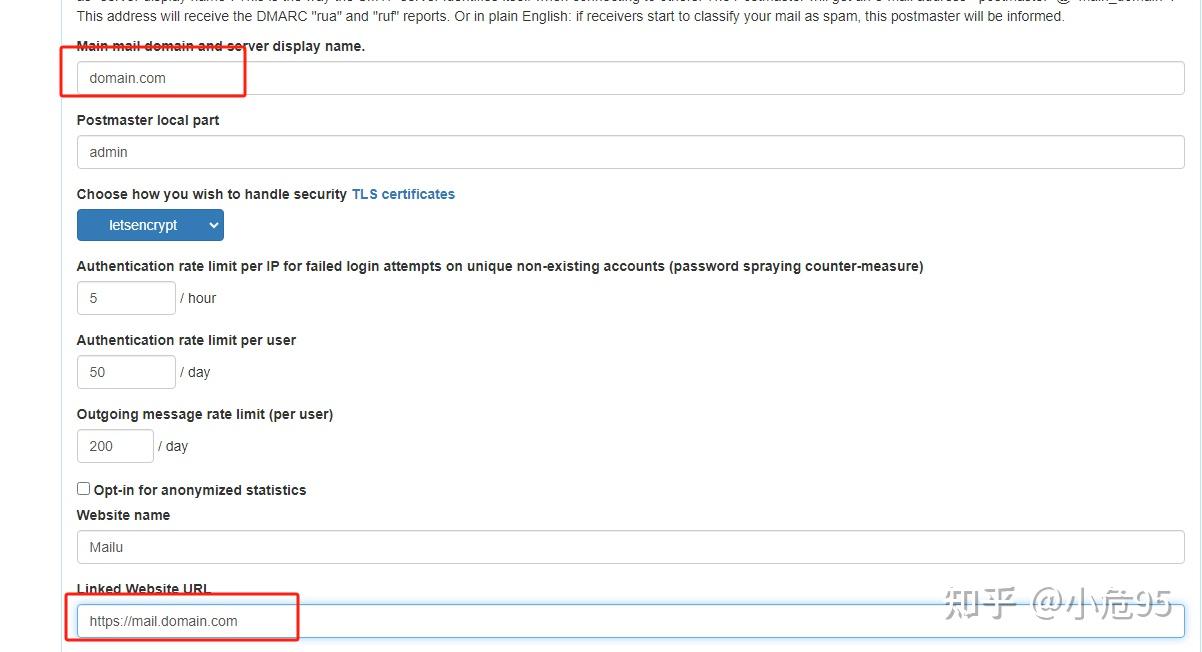Click the Zhihu watermark logo
The image size is (1202, 652).
[981, 603]
